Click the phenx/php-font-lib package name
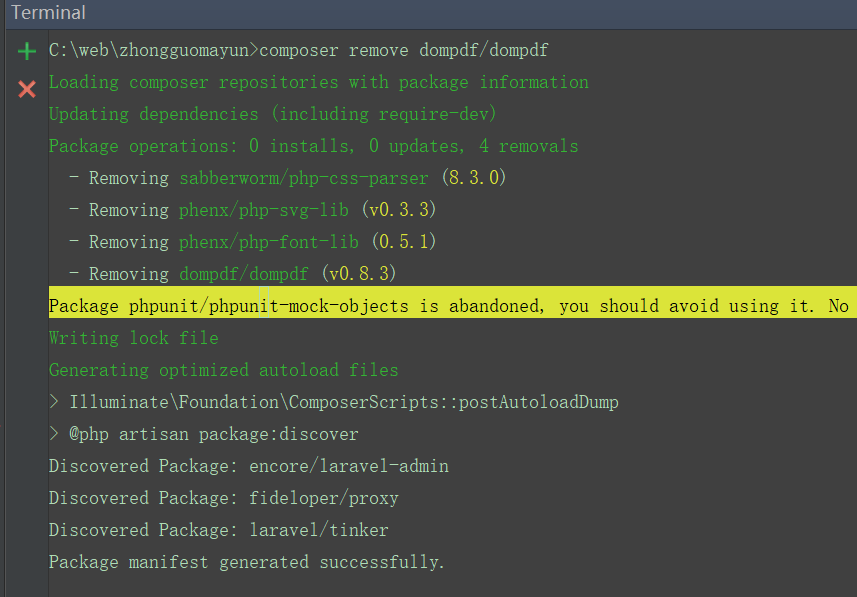Image resolution: width=857 pixels, height=597 pixels. pos(269,242)
